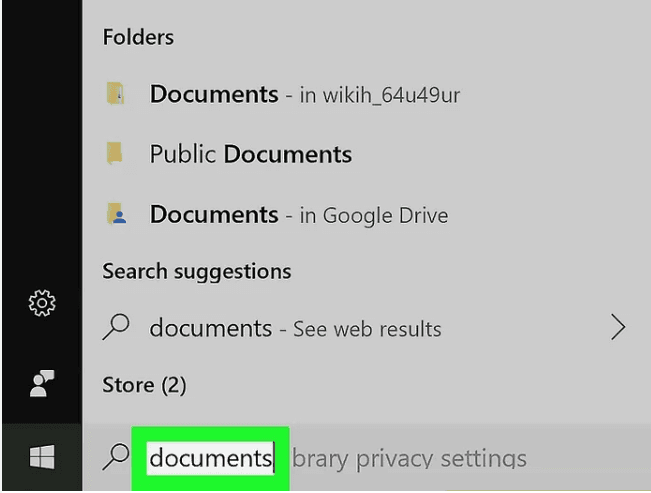Click the user feedback person icon

point(42,381)
